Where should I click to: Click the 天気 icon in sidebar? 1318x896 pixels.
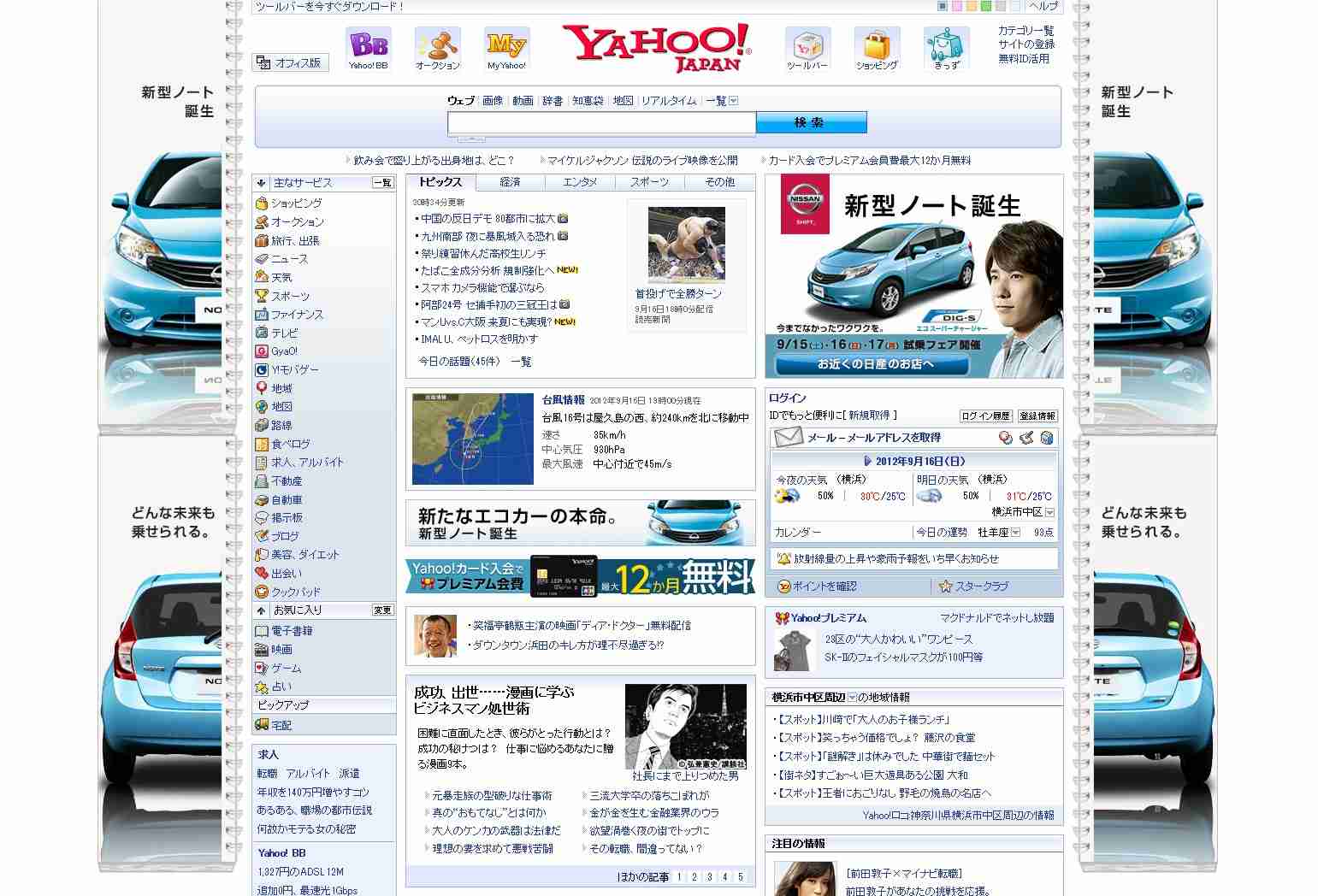(x=262, y=277)
